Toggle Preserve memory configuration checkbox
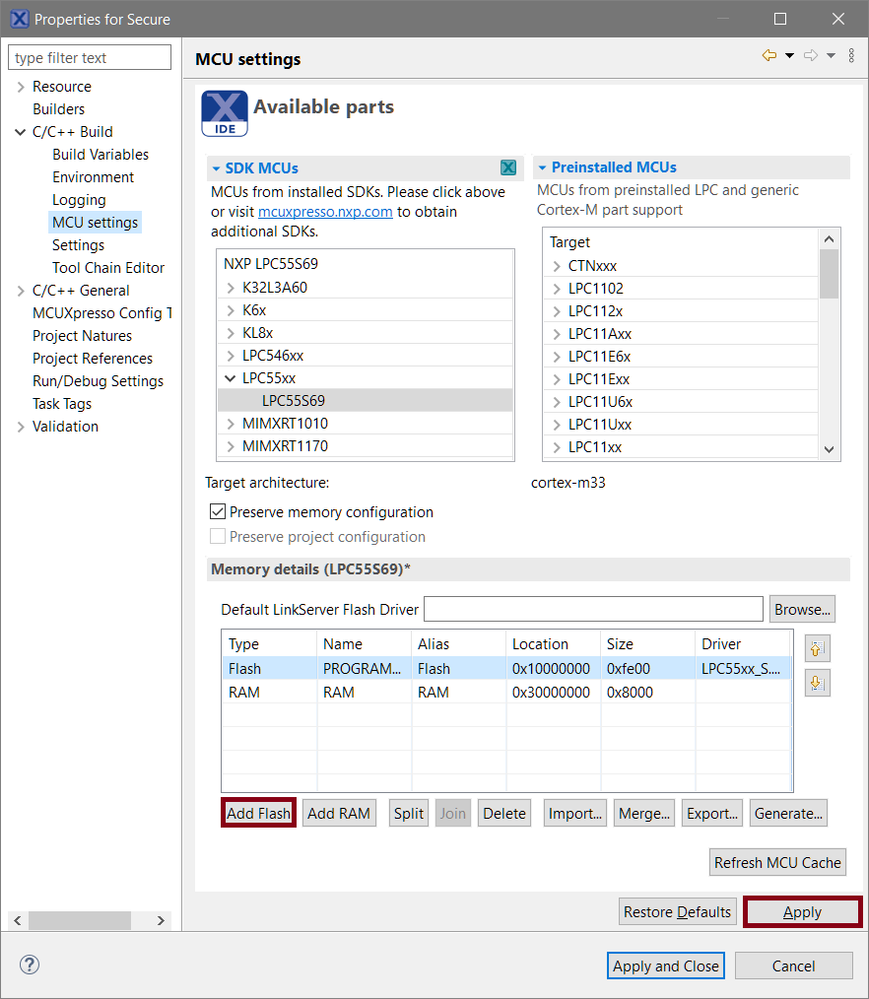The width and height of the screenshot is (869, 999). [218, 512]
